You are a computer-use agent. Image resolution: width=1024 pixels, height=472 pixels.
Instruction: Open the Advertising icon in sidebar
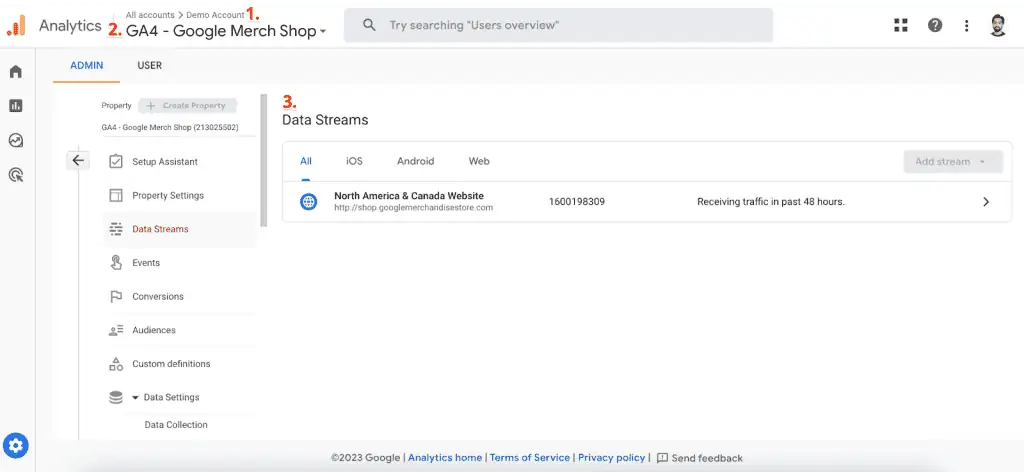coord(16,174)
